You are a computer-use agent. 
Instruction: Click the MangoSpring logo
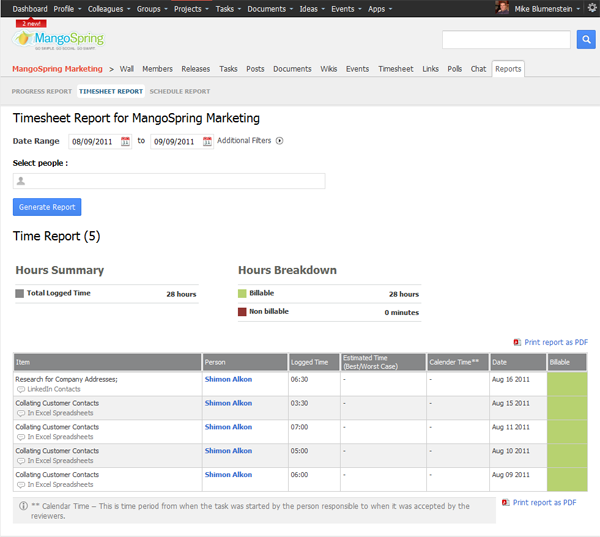(x=58, y=39)
